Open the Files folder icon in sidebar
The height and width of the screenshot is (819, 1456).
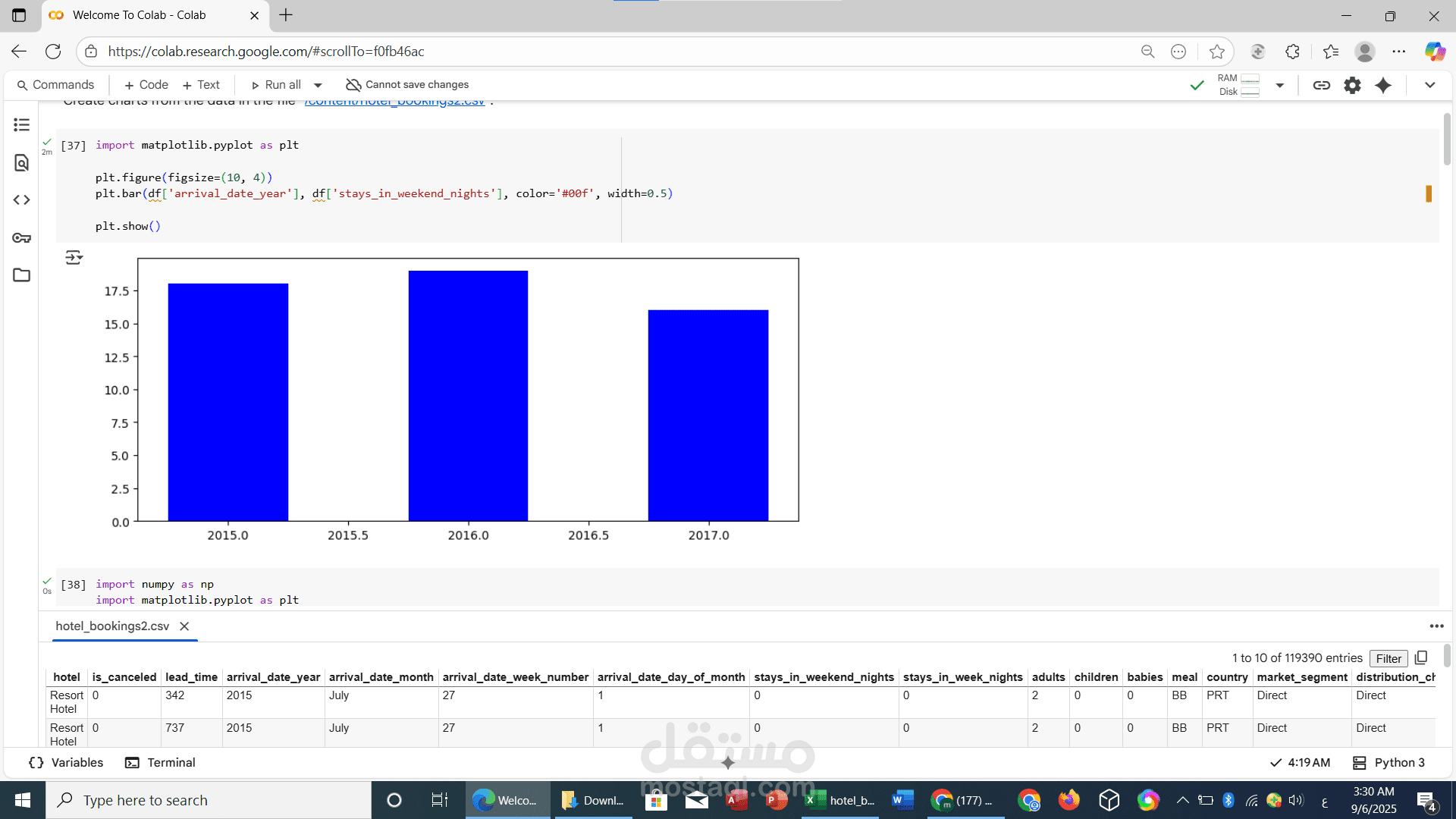point(21,275)
